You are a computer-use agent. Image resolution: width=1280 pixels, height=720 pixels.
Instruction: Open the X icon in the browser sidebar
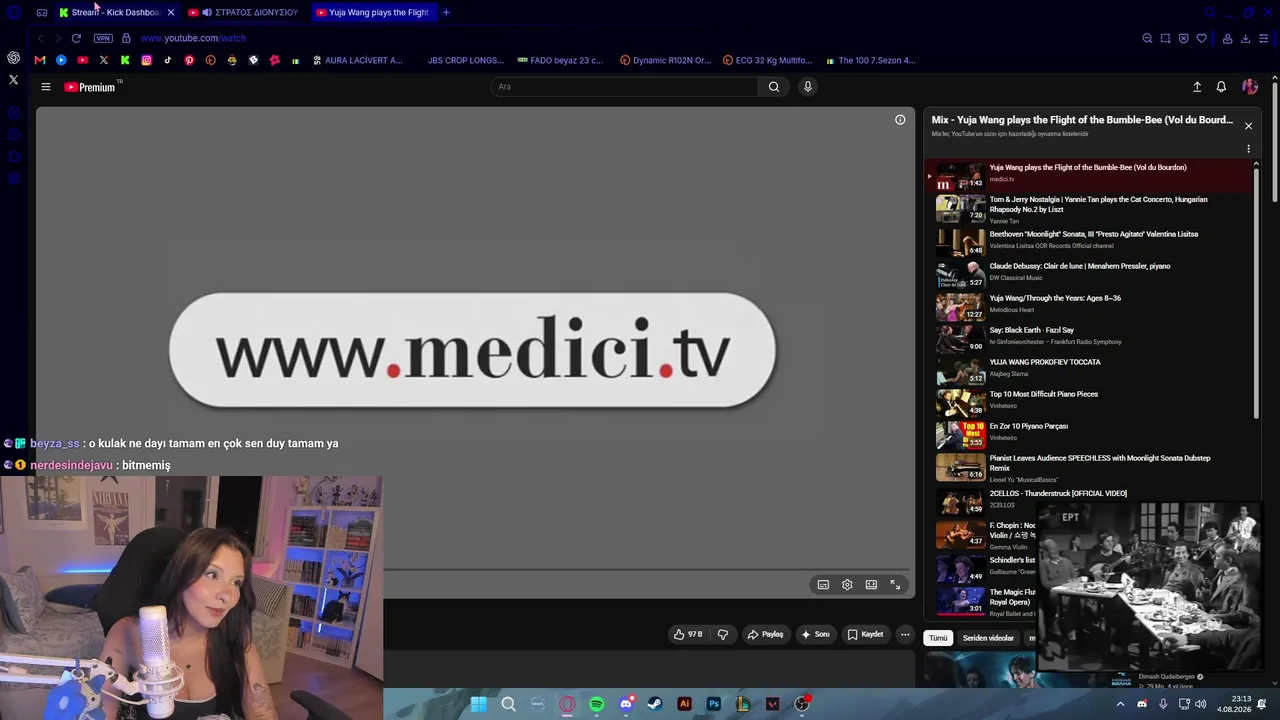click(13, 79)
